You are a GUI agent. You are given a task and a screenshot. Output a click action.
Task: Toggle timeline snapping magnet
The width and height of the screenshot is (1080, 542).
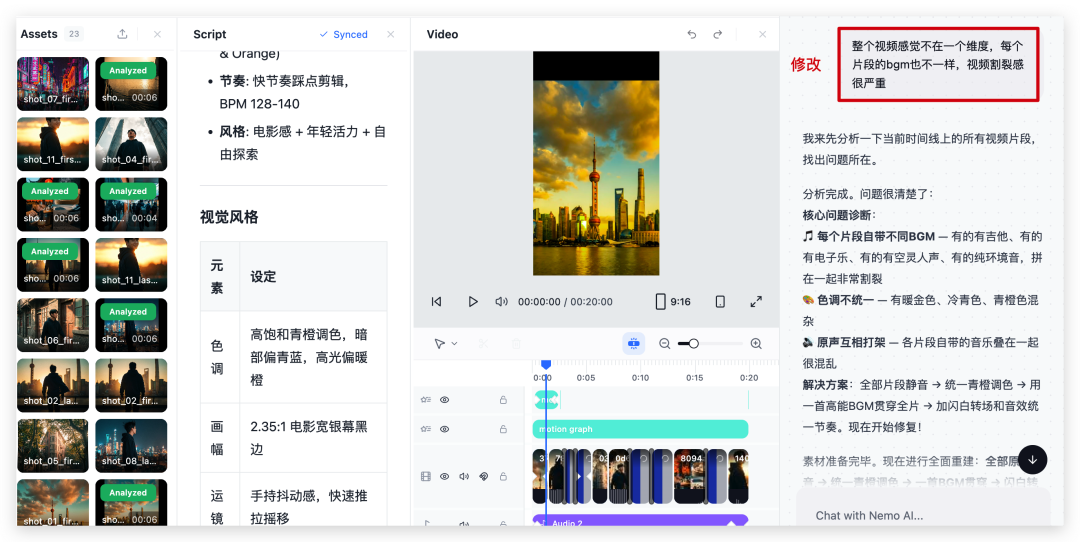click(634, 343)
